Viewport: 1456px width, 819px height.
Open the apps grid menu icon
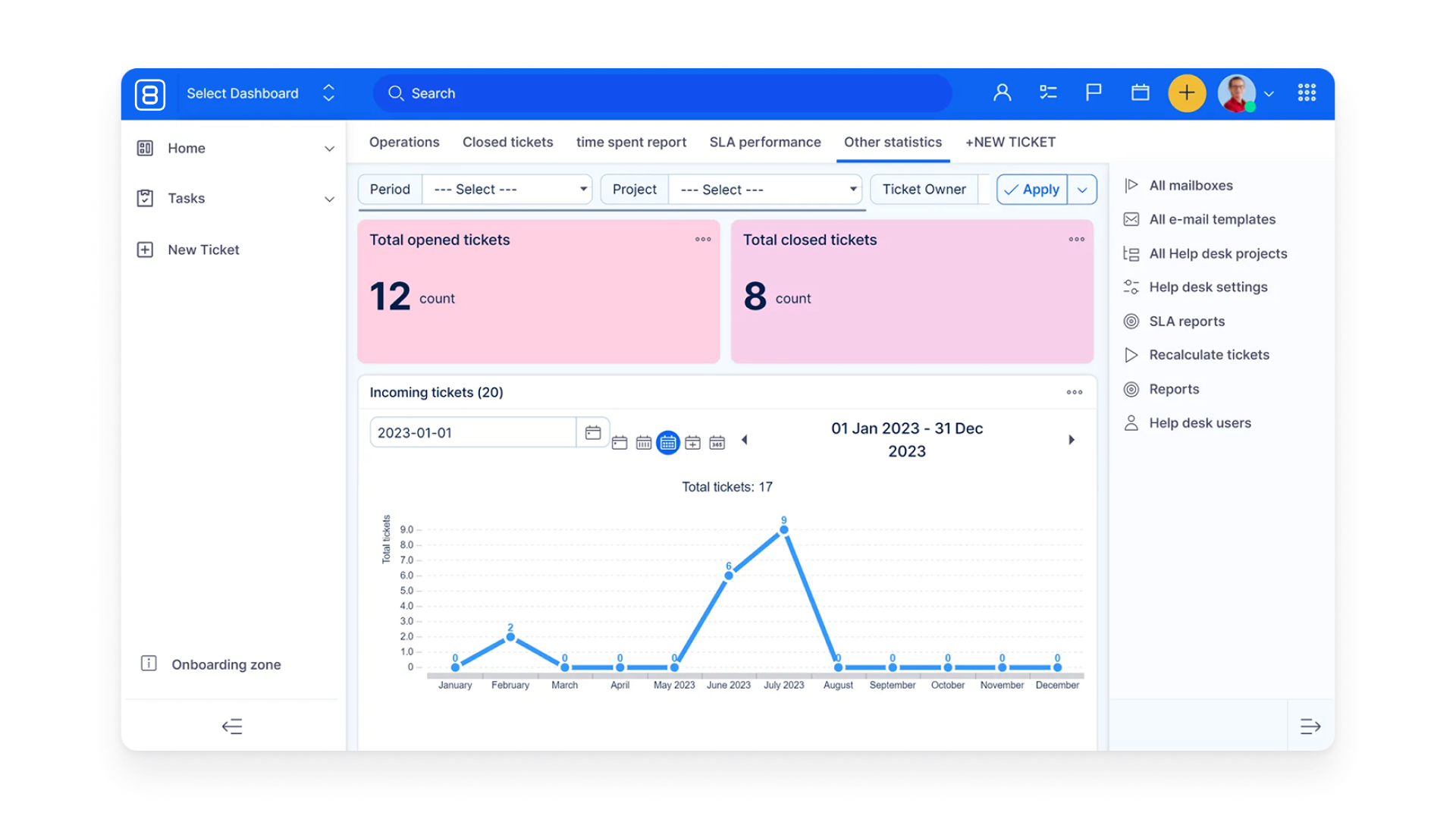pyautogui.click(x=1307, y=93)
